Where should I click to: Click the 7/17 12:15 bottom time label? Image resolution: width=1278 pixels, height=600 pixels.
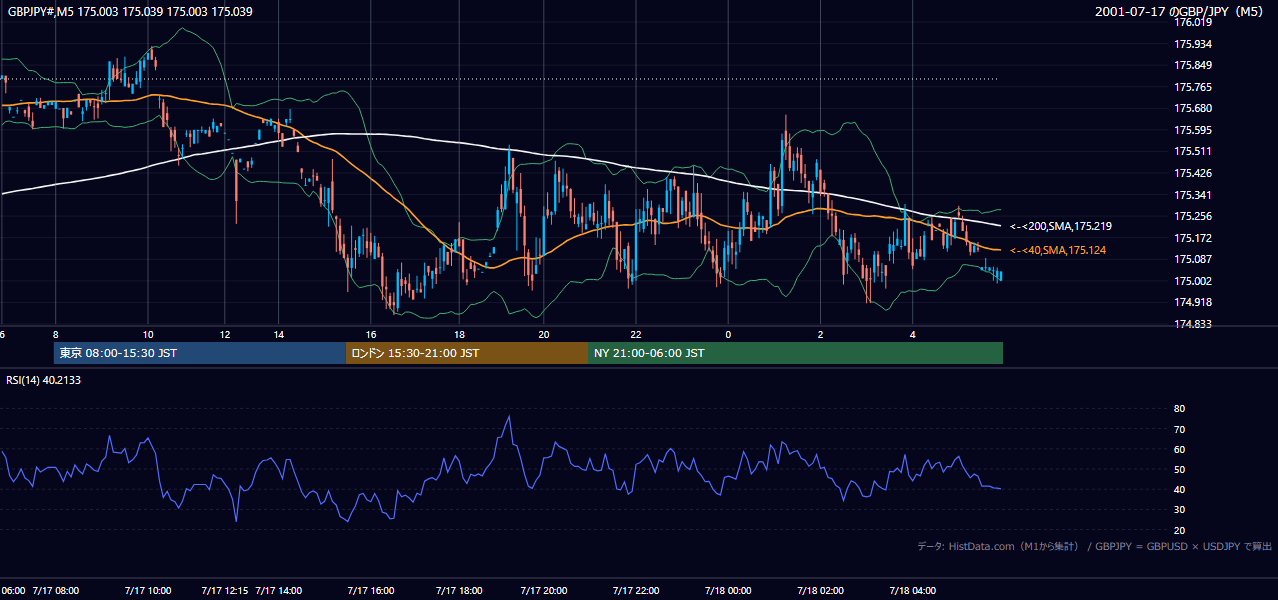225,591
